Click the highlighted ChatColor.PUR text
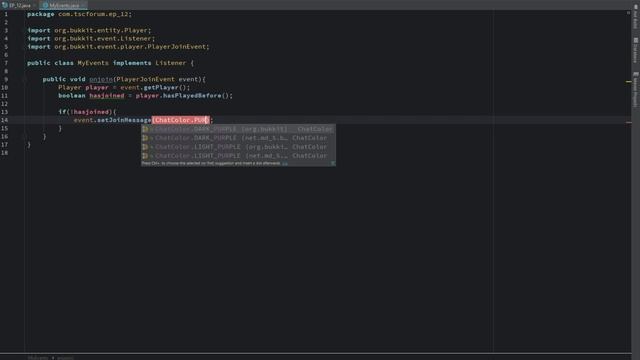 pos(180,120)
